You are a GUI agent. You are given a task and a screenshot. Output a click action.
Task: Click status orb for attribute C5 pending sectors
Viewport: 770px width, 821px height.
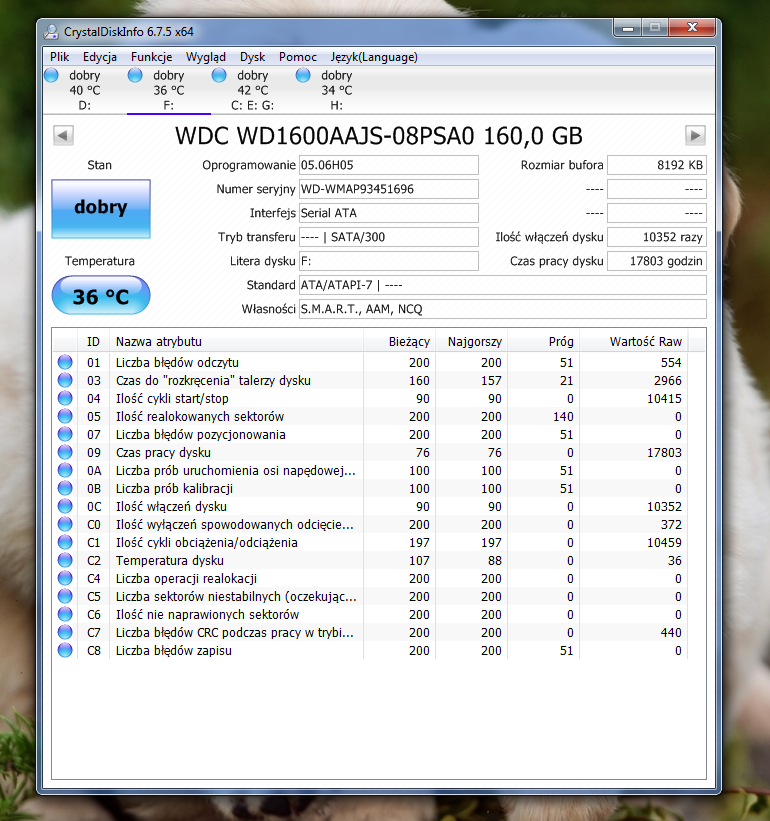[x=65, y=596]
